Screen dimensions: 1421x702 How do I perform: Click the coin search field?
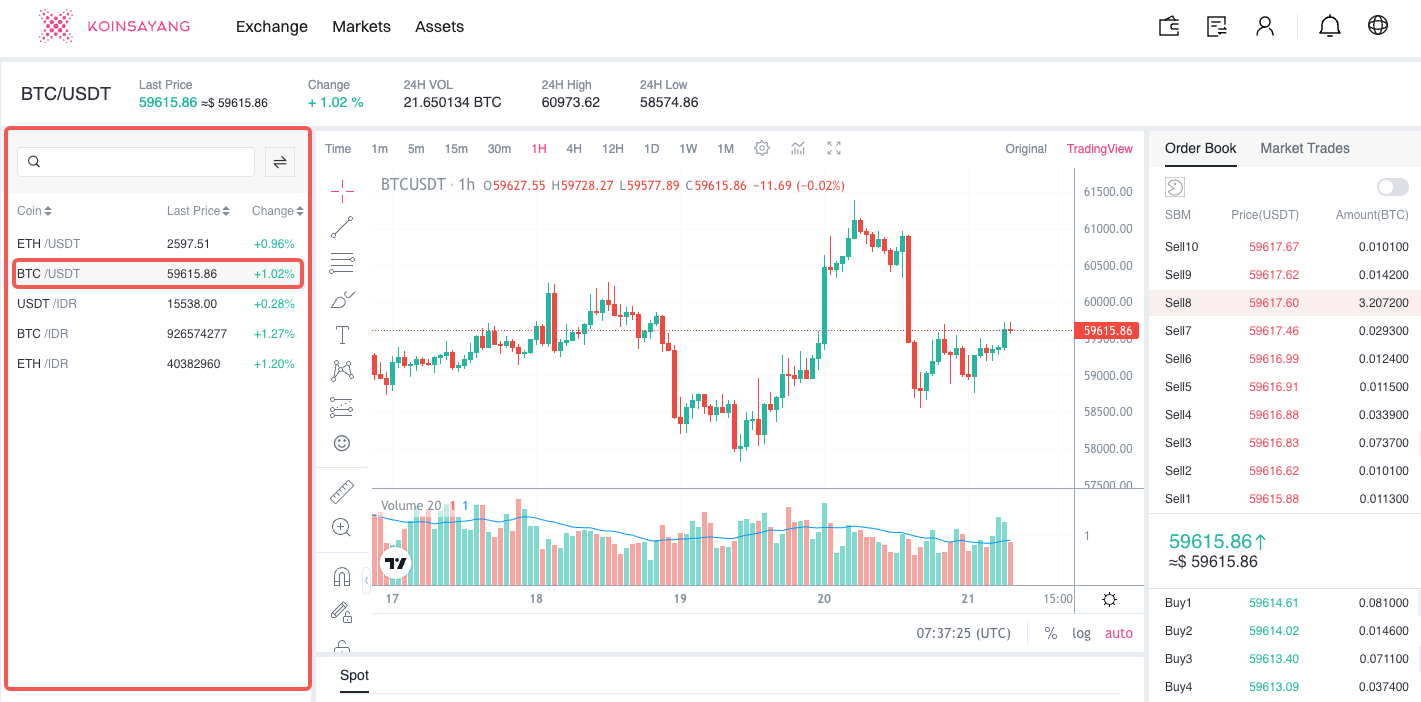136,162
